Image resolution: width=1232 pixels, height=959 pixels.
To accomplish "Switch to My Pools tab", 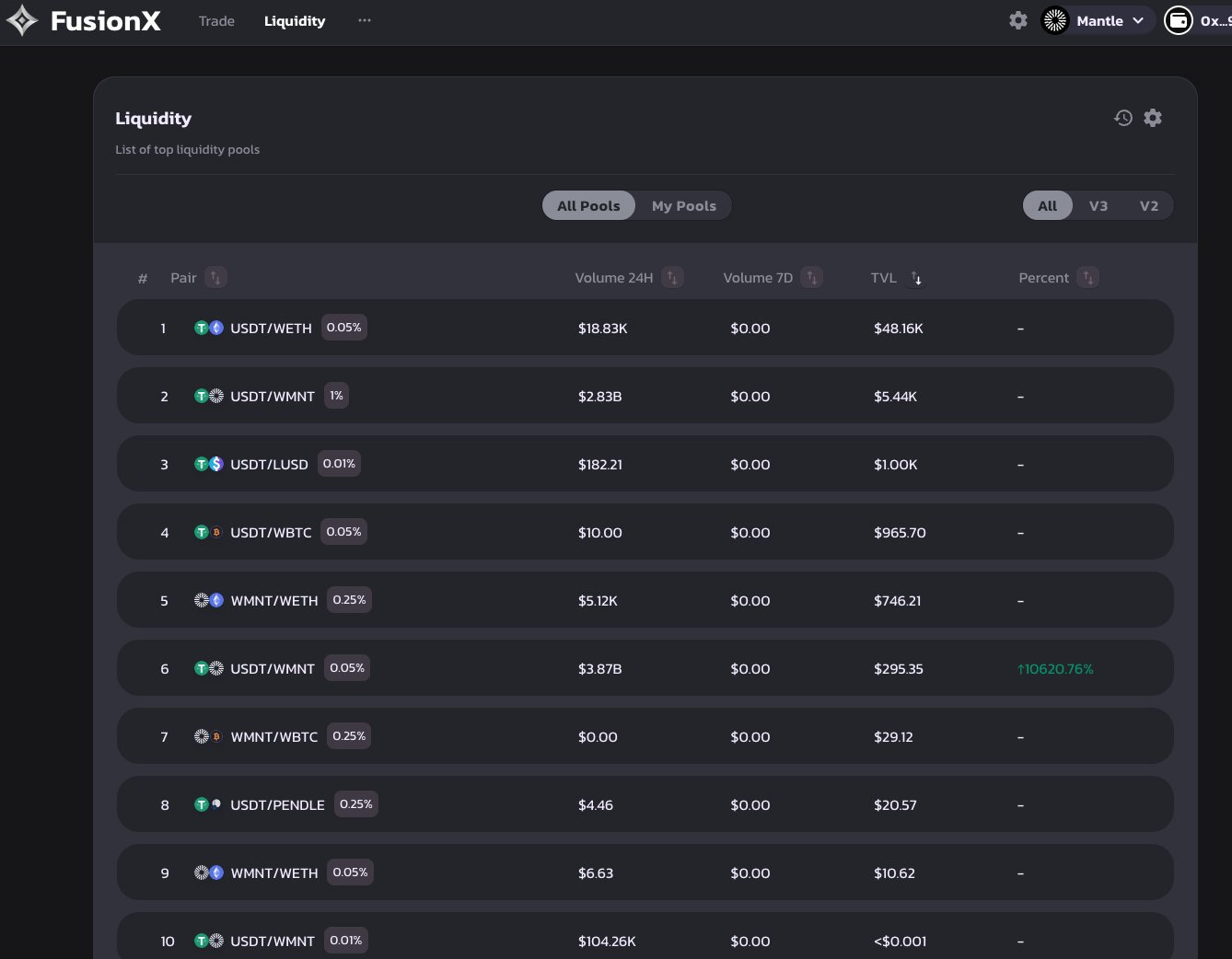I will pos(684,206).
